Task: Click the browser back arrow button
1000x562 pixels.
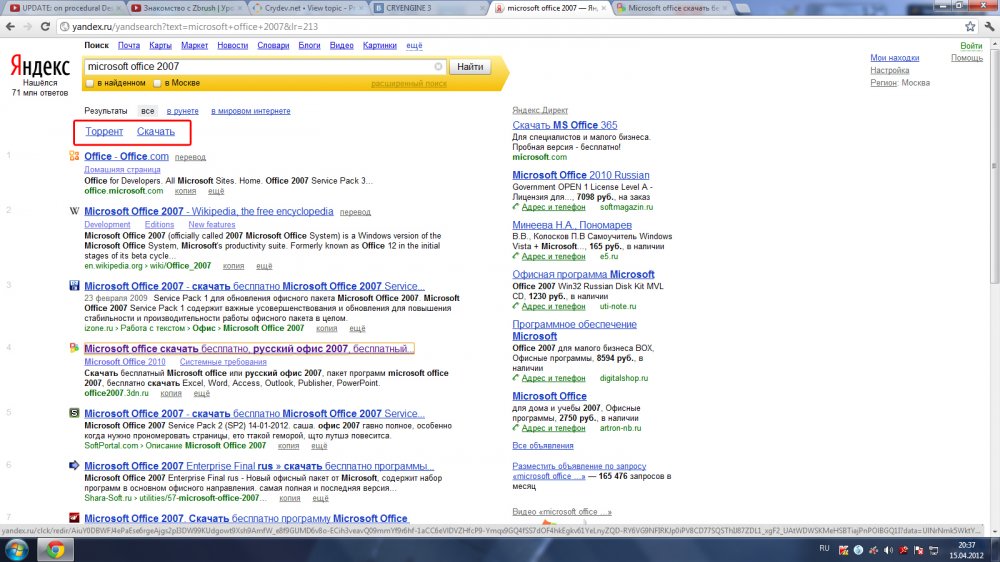Action: pos(11,24)
